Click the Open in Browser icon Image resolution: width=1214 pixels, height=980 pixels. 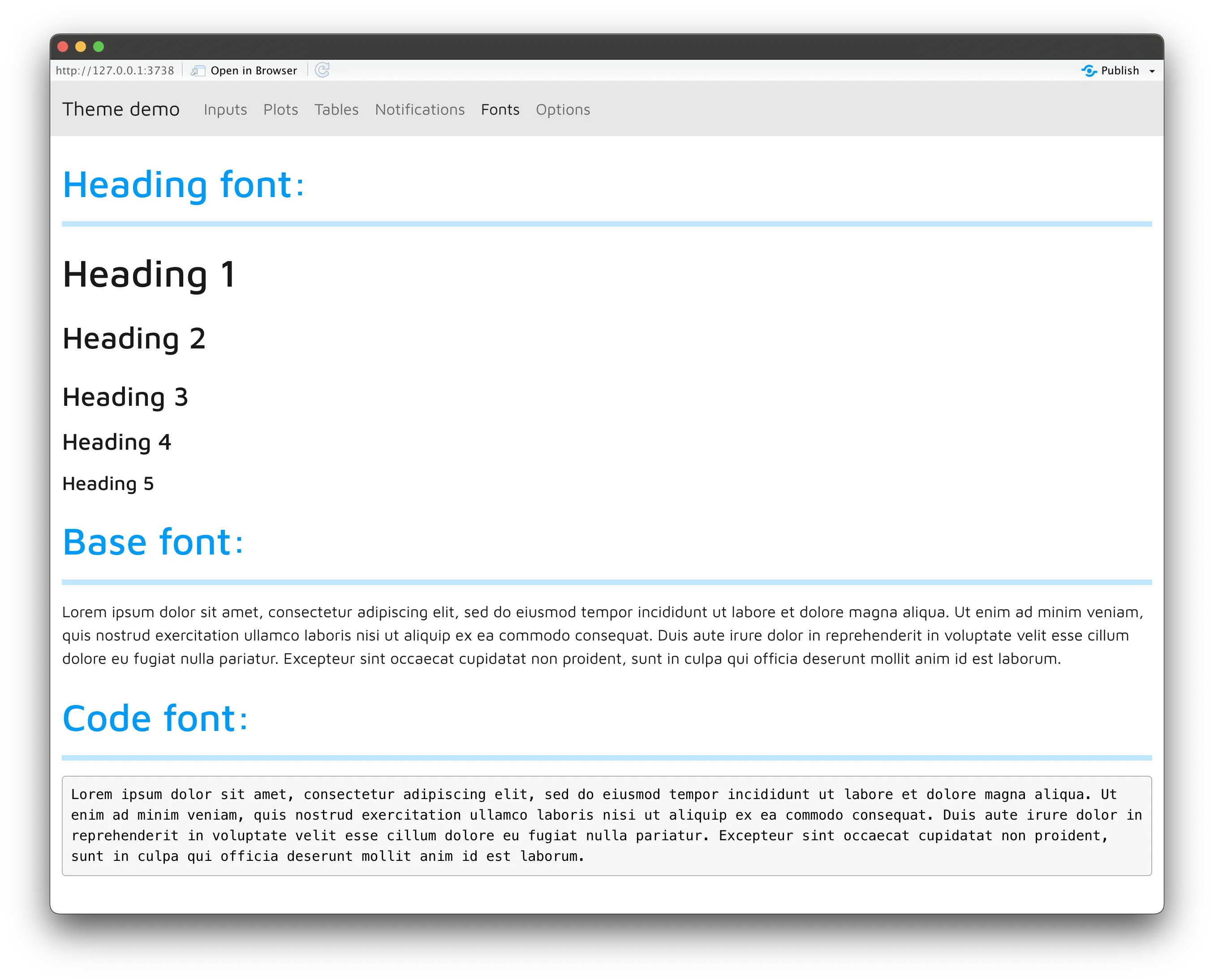(198, 71)
